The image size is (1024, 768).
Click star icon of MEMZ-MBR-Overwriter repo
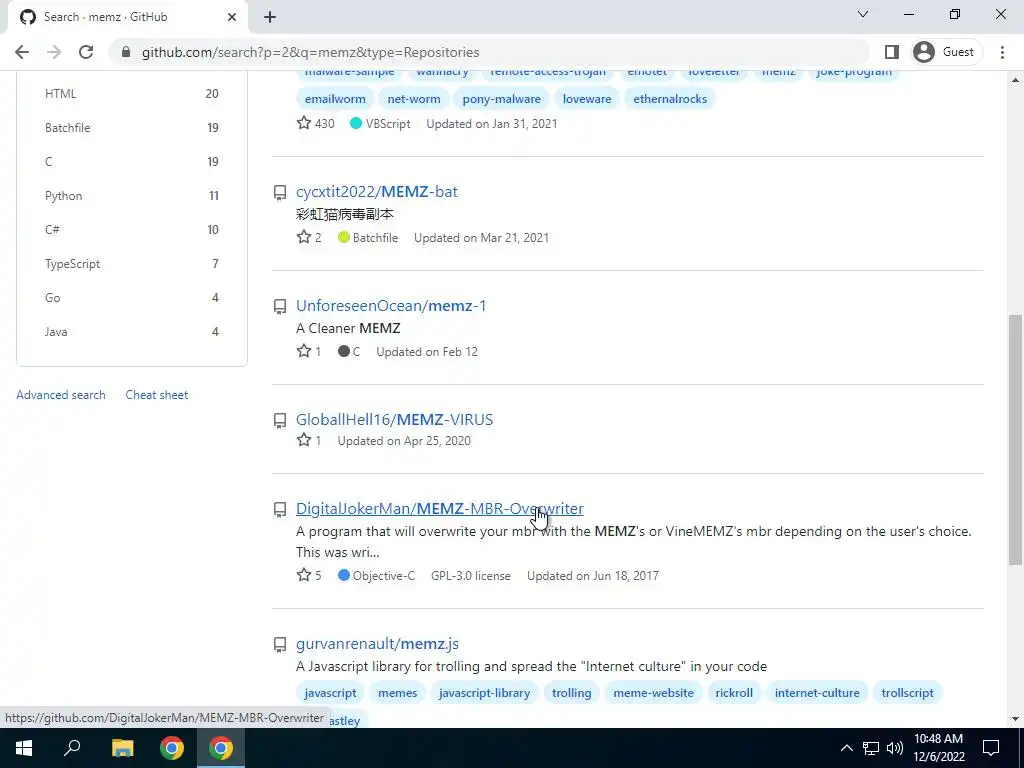point(304,575)
